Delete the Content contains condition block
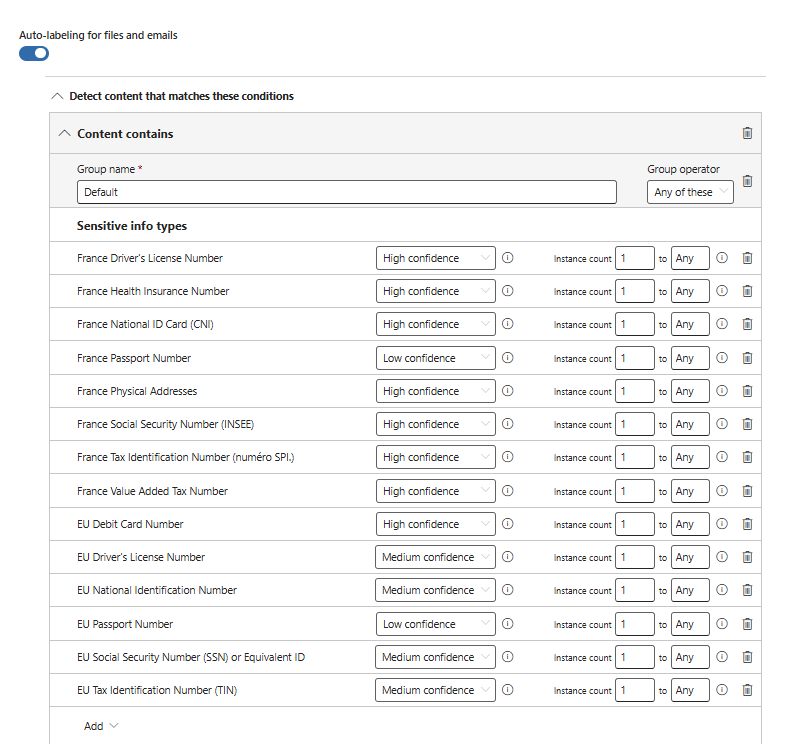This screenshot has width=811, height=744. point(747,133)
